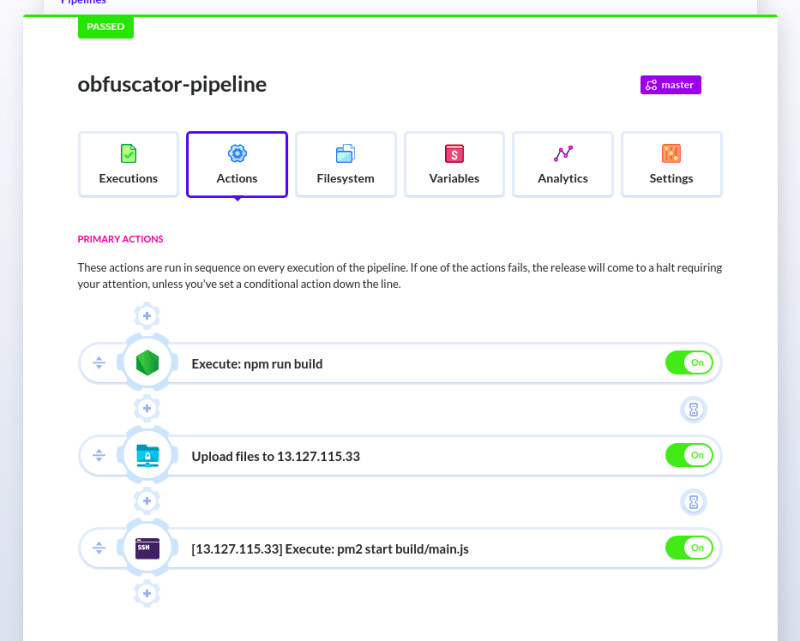The height and width of the screenshot is (641, 800).
Task: Click the PASSED status badge
Action: (106, 27)
